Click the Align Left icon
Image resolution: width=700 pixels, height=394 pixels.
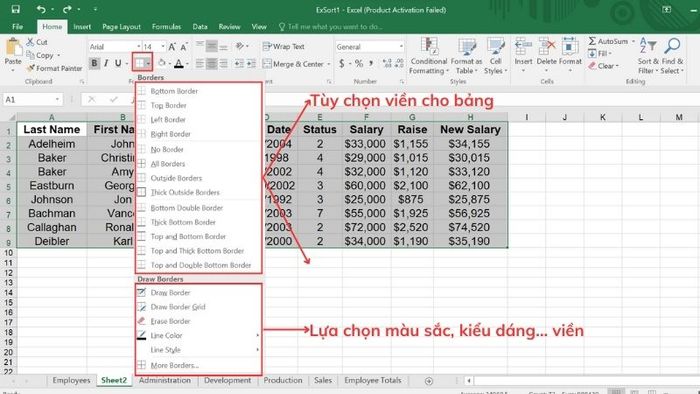pyautogui.click(x=200, y=64)
